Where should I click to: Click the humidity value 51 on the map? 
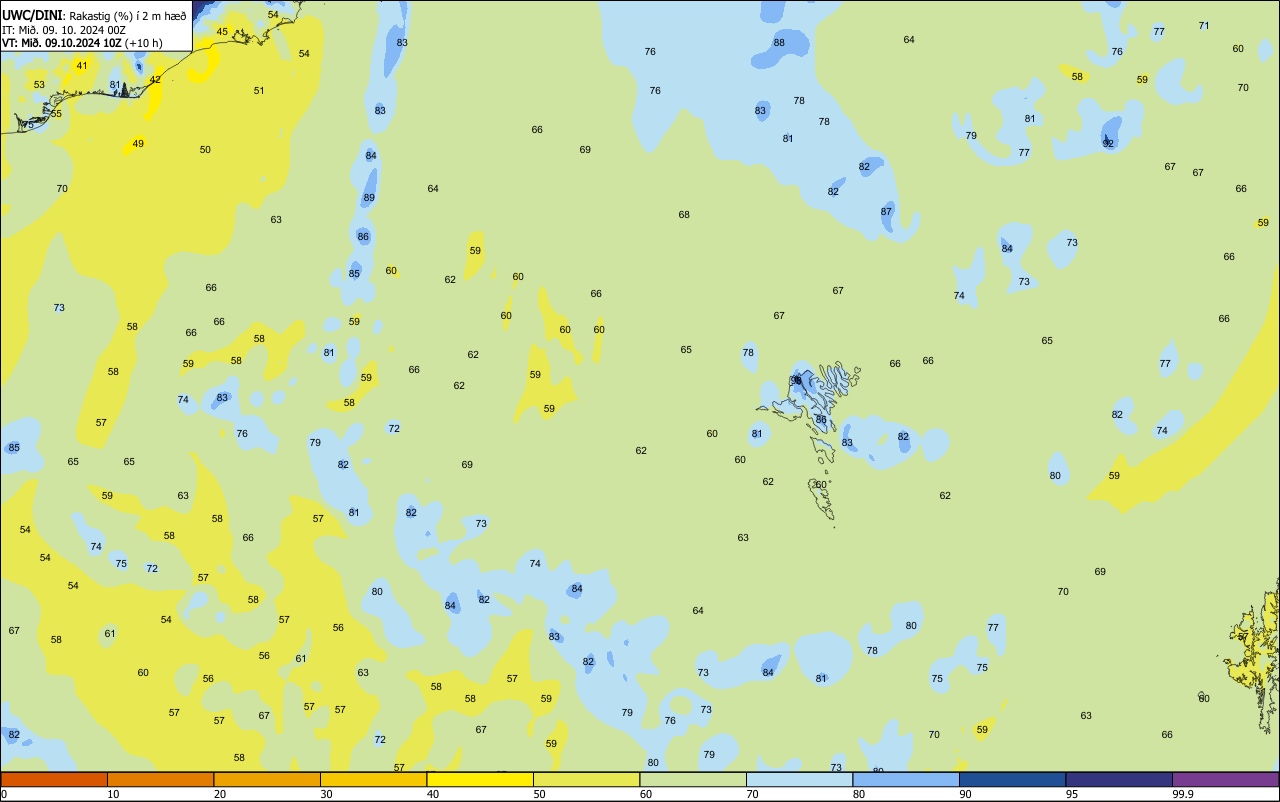click(x=259, y=90)
